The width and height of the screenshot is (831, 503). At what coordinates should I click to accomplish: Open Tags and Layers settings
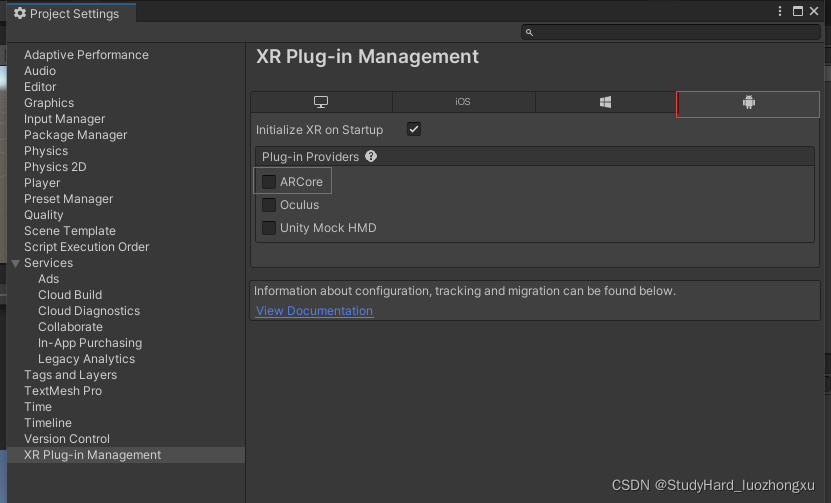coord(70,375)
